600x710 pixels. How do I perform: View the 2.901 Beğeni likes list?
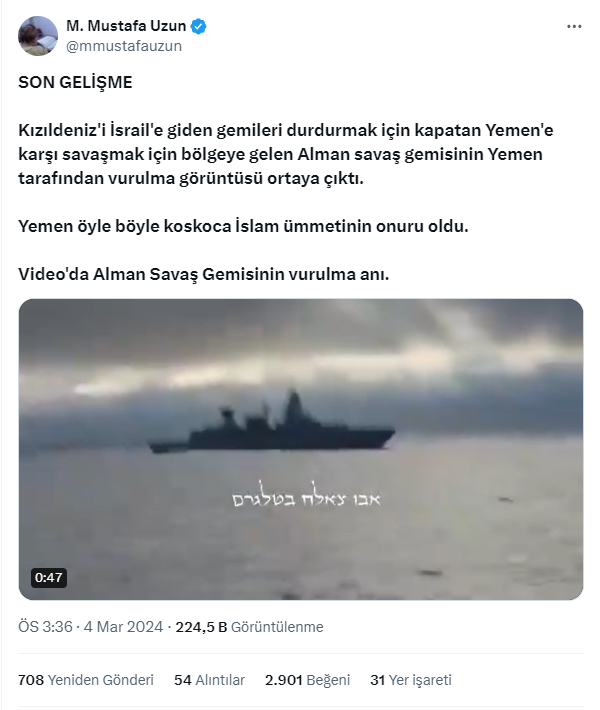(307, 680)
